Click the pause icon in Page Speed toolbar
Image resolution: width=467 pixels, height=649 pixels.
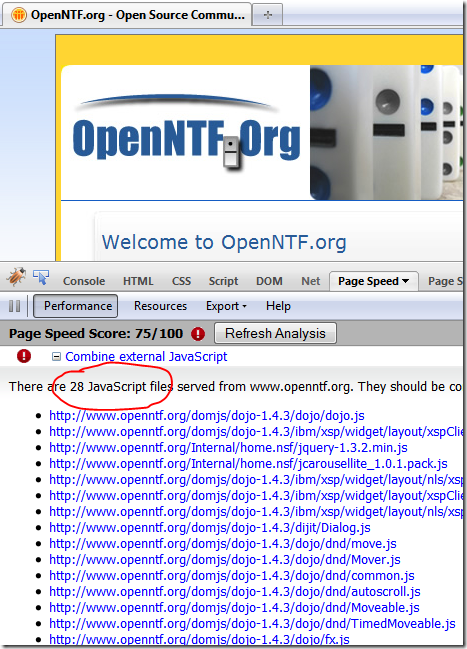(14, 306)
